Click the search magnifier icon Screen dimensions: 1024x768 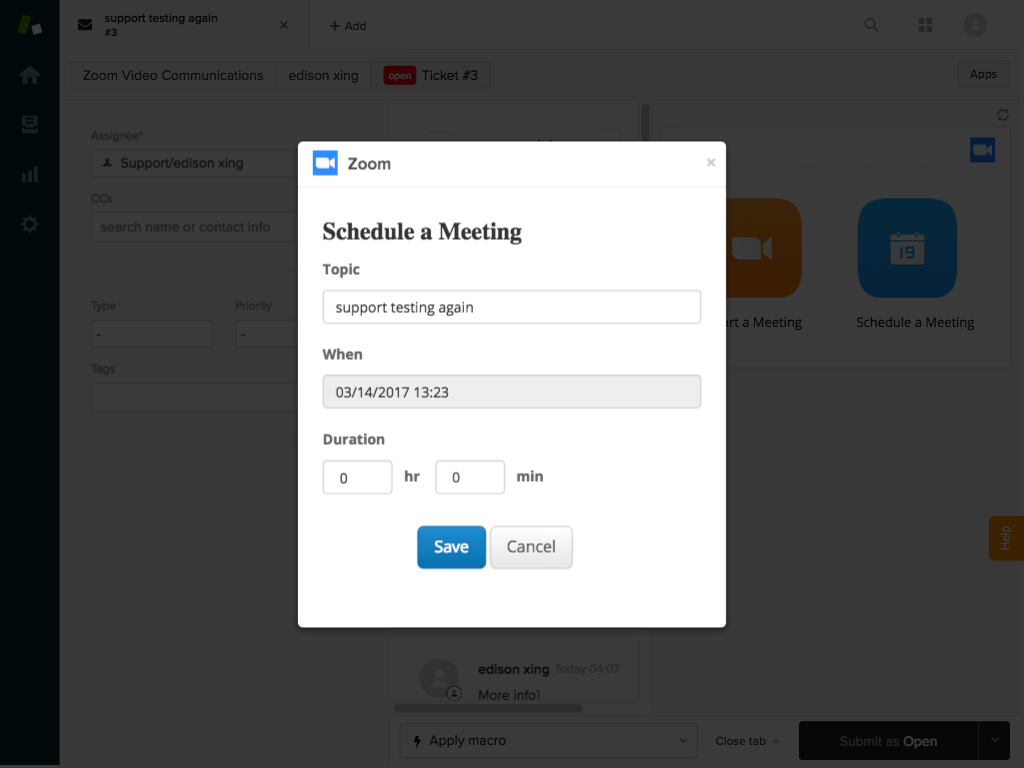click(871, 26)
